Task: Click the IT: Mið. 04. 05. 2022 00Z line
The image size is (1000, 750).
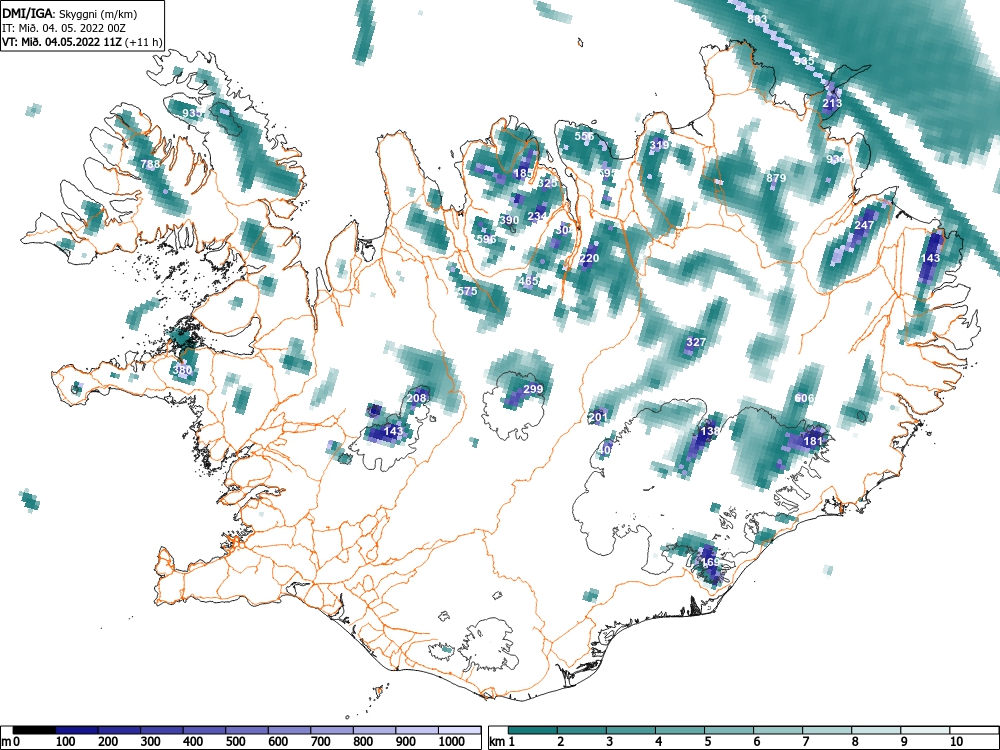Action: tap(64, 28)
